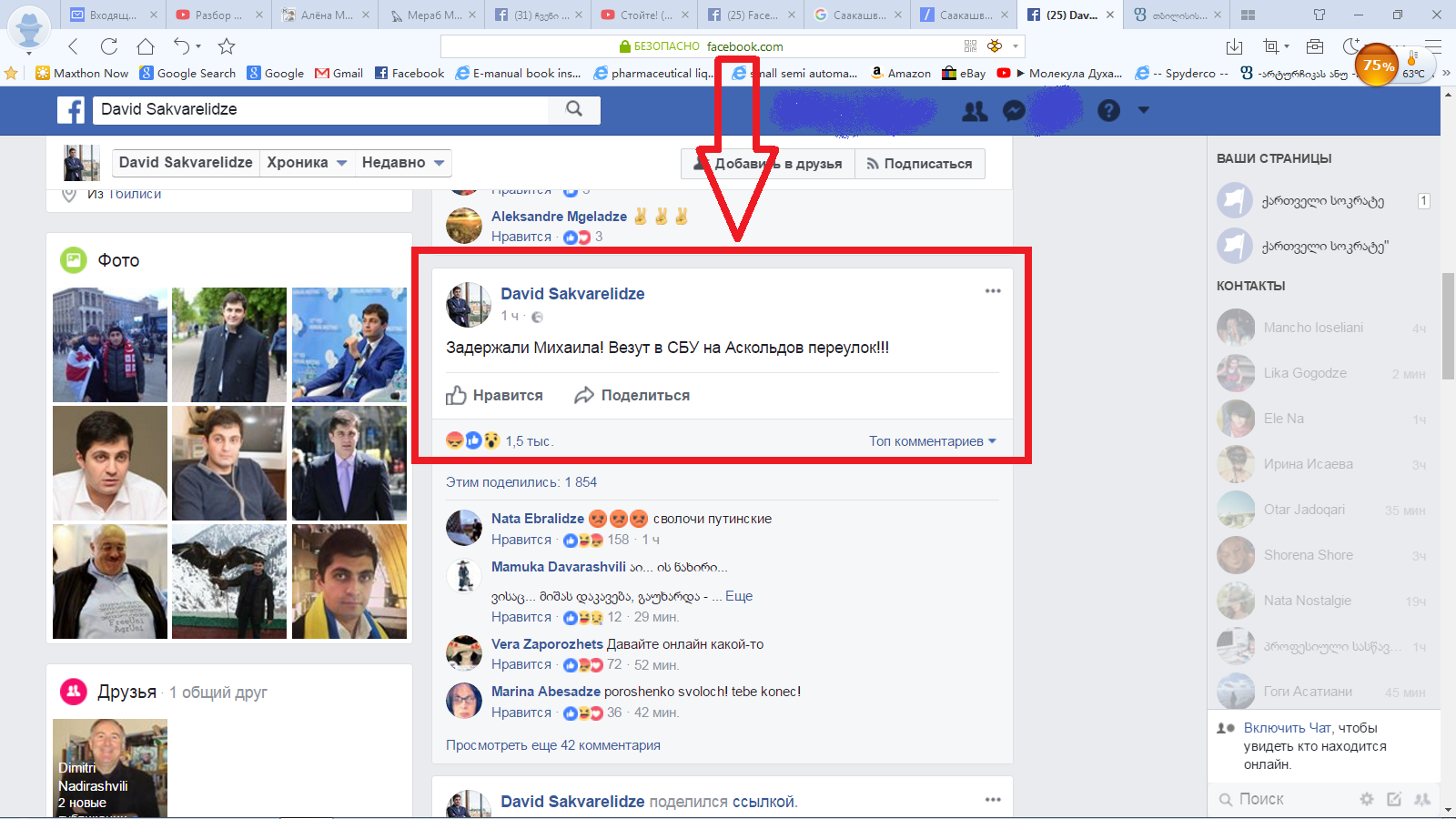This screenshot has height=819, width=1456.
Task: Close the Разбор YouTube tab
Action: pyautogui.click(x=259, y=15)
